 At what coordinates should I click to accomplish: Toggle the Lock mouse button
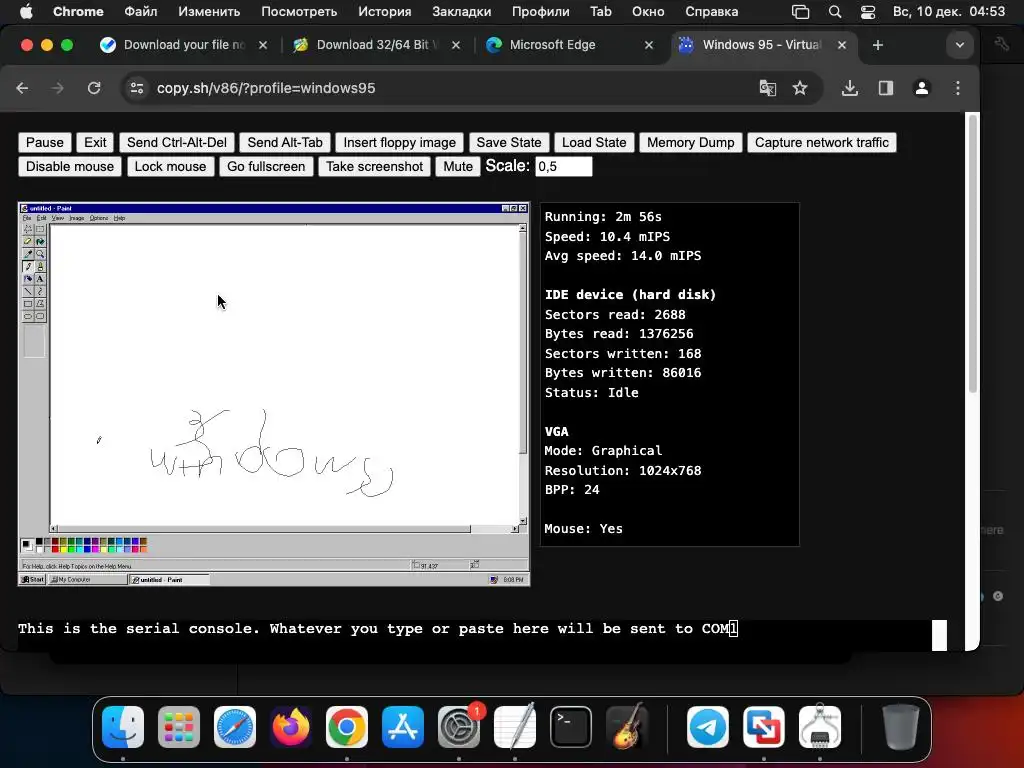[x=170, y=167]
